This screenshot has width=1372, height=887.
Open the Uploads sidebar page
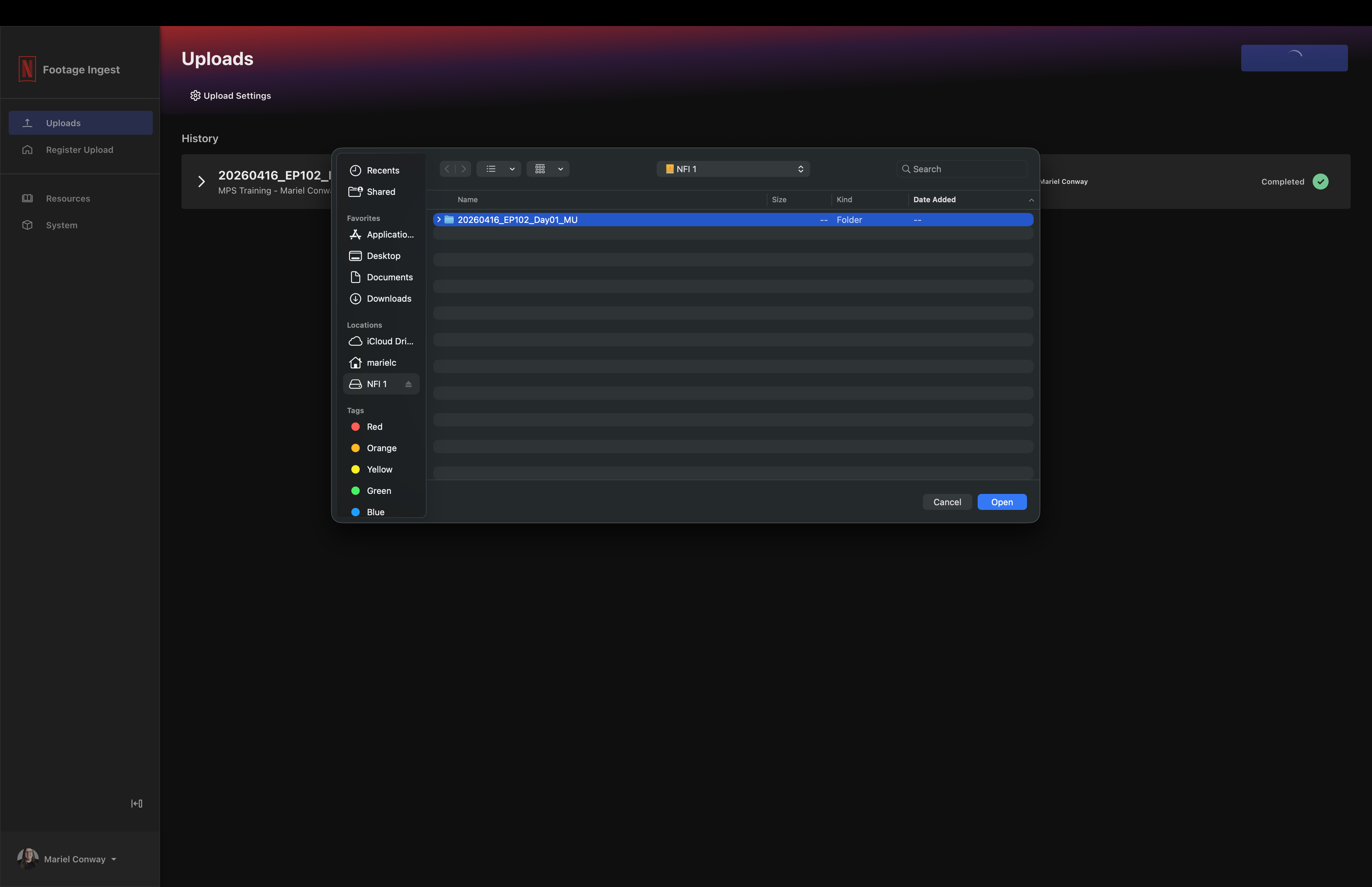pyautogui.click(x=81, y=123)
